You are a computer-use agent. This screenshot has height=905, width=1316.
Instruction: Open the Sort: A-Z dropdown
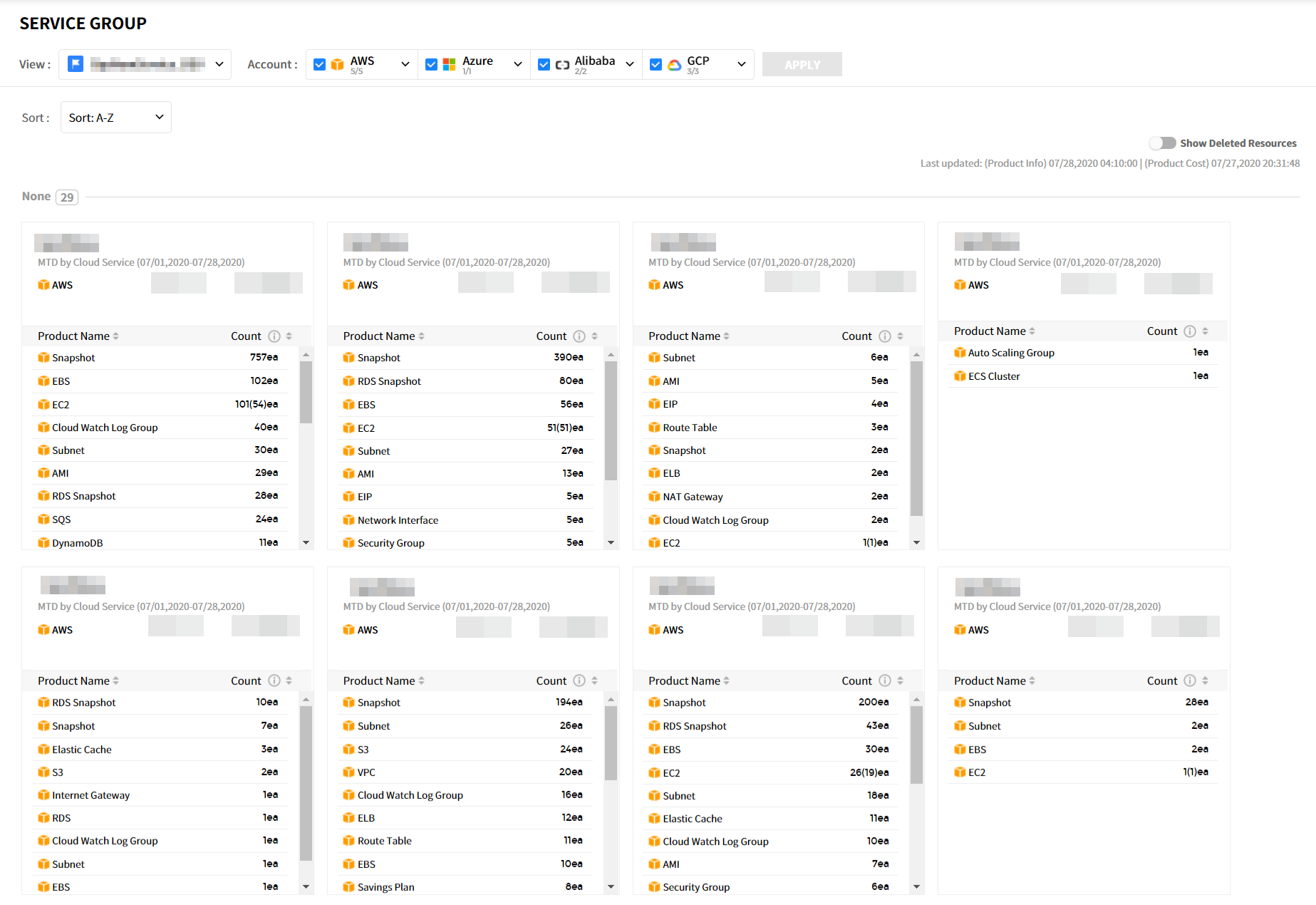coord(115,118)
